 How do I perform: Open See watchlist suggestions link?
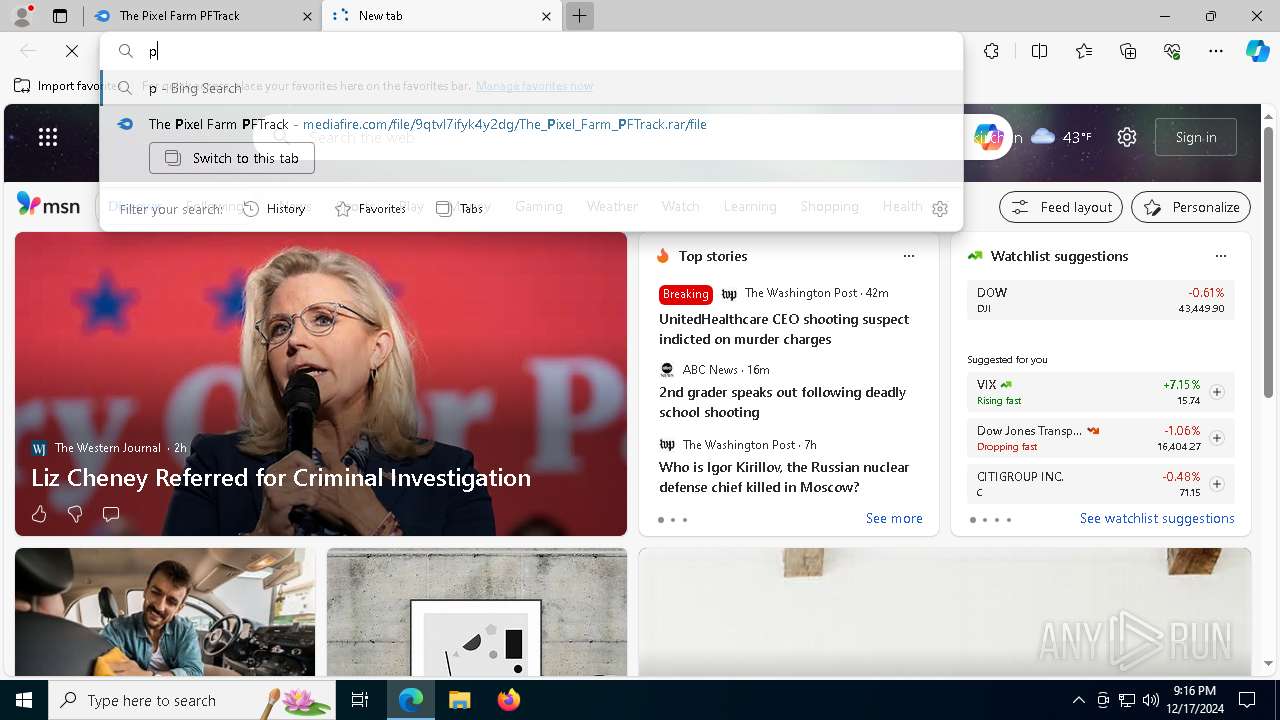coord(1157,518)
